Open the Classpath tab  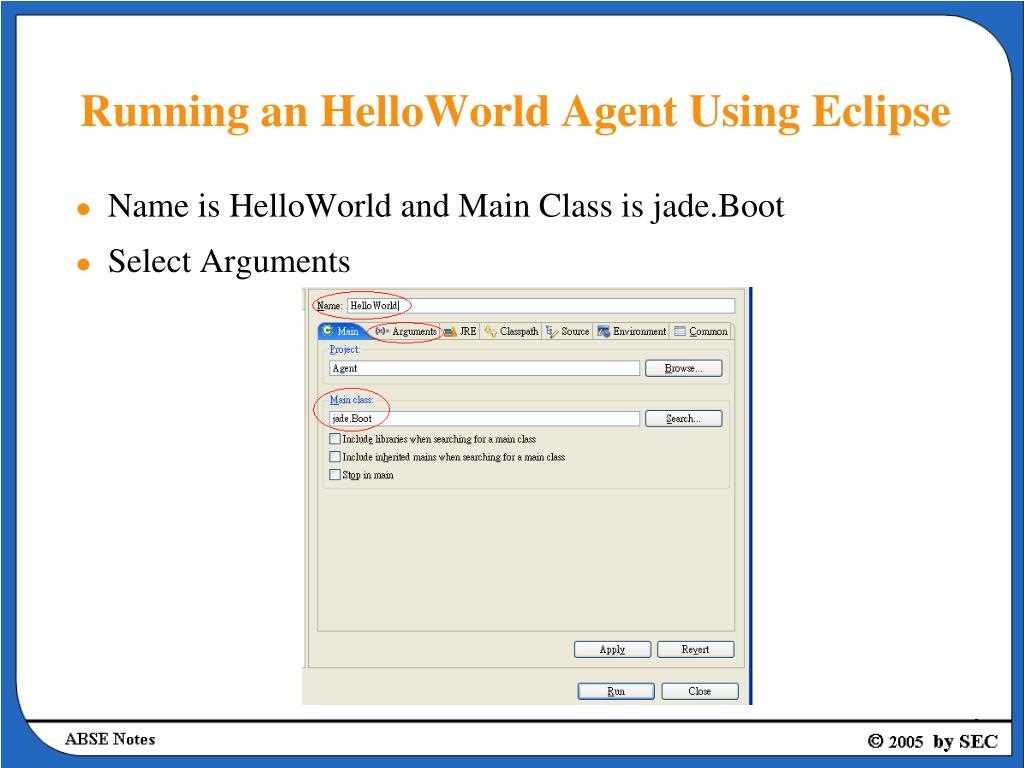(511, 331)
